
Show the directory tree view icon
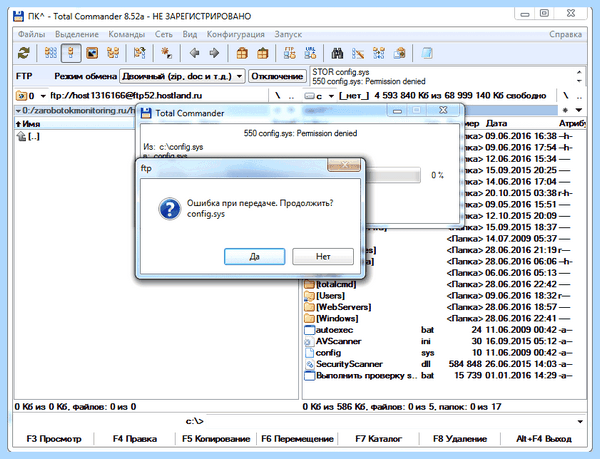[112, 53]
